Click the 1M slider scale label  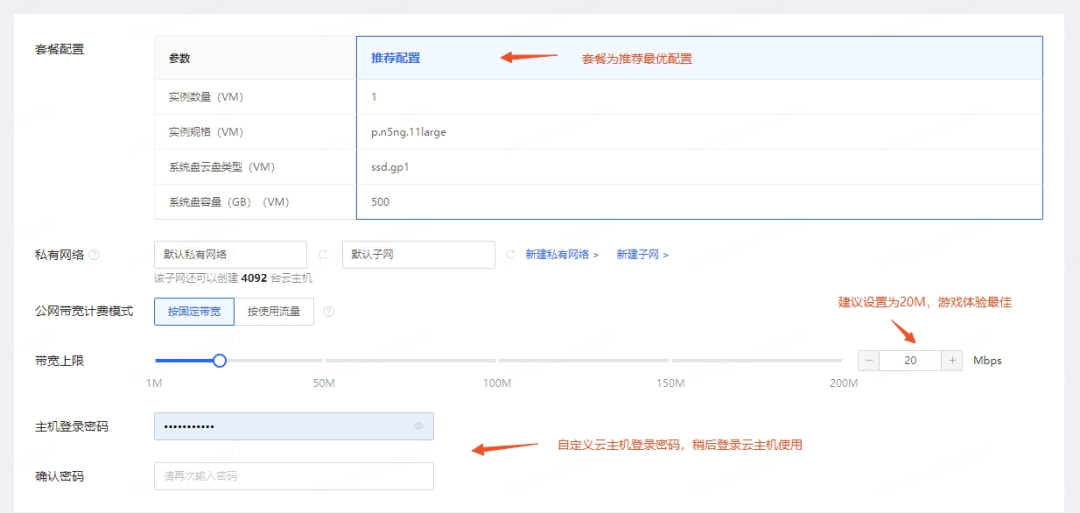pyautogui.click(x=154, y=383)
